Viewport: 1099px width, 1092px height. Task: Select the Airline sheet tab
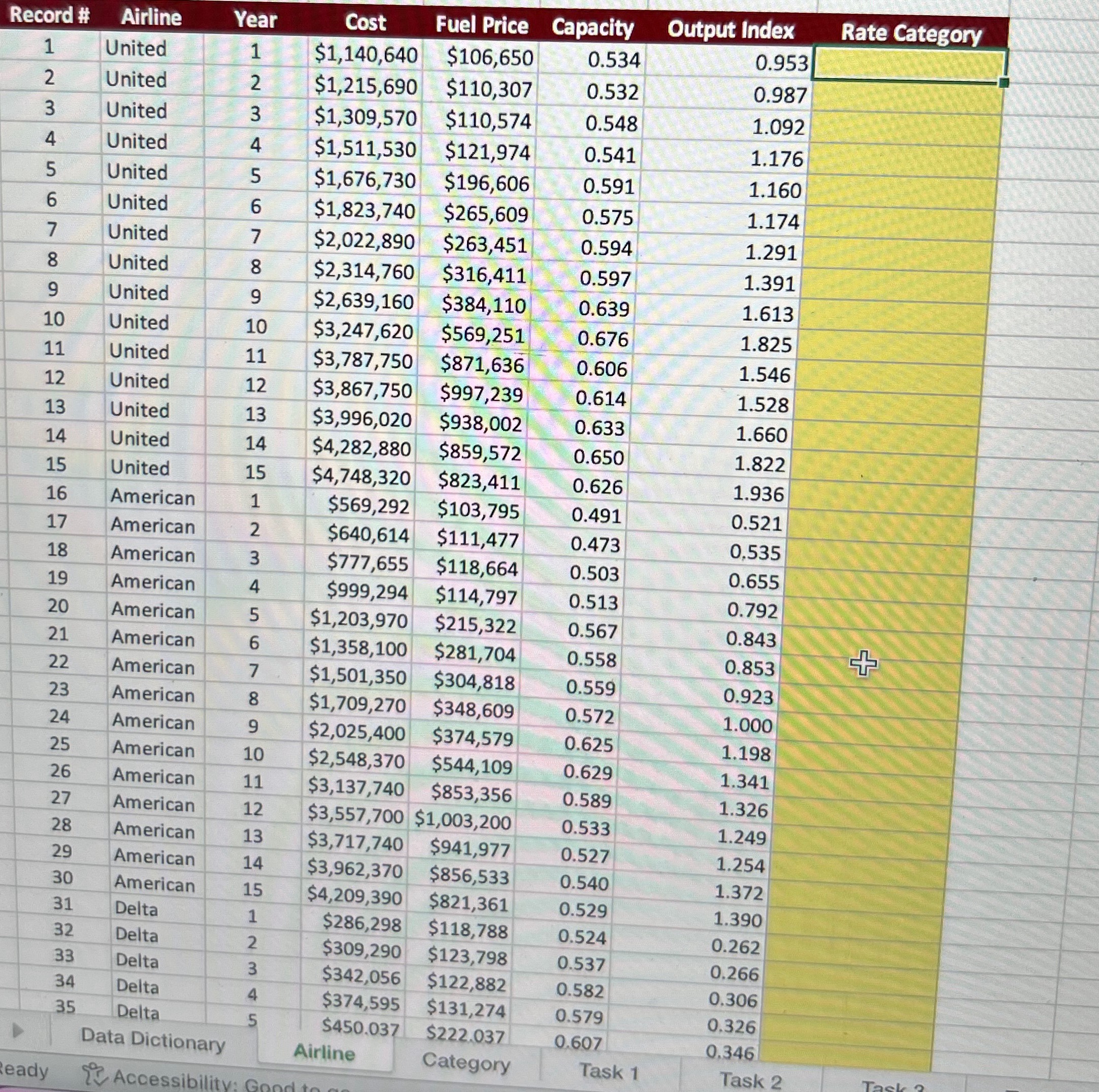[324, 1052]
